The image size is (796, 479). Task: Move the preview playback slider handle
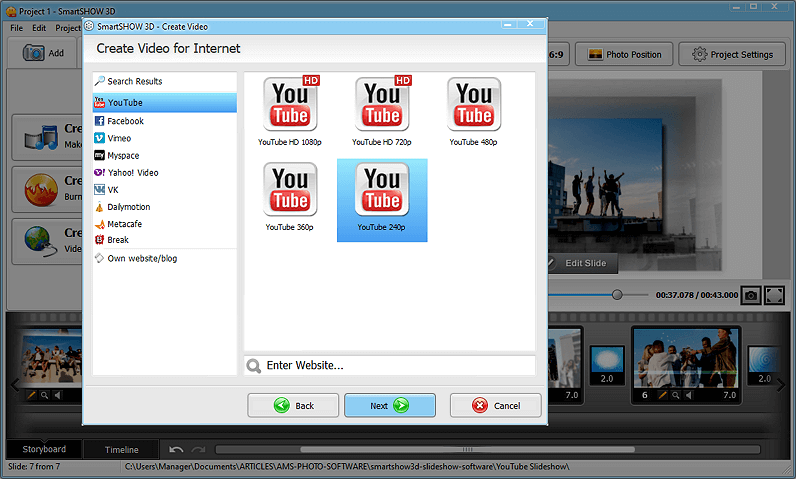pyautogui.click(x=617, y=295)
